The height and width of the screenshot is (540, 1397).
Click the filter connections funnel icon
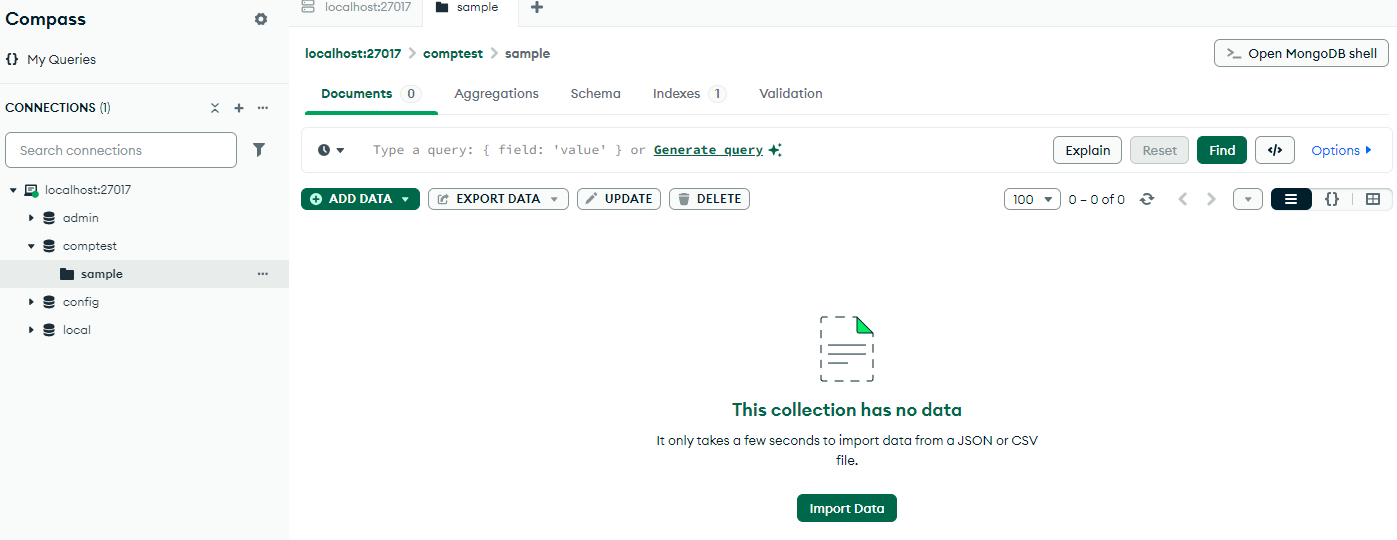click(x=259, y=150)
